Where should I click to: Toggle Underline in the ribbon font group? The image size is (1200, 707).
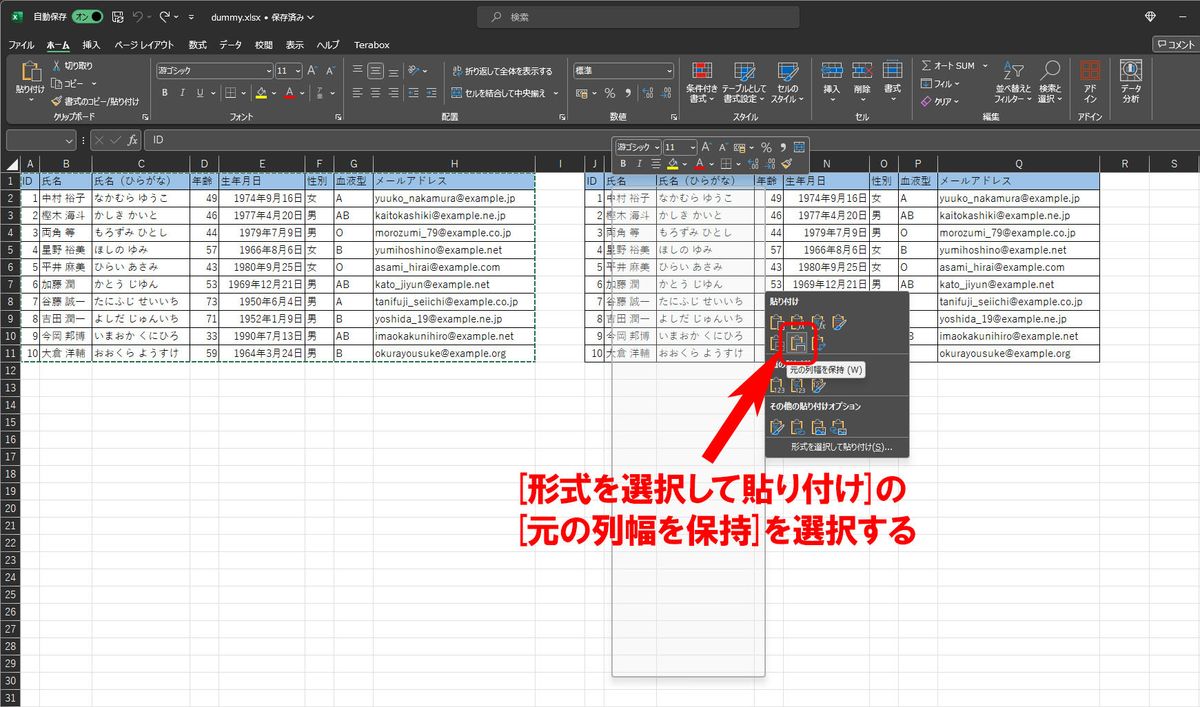(x=199, y=93)
